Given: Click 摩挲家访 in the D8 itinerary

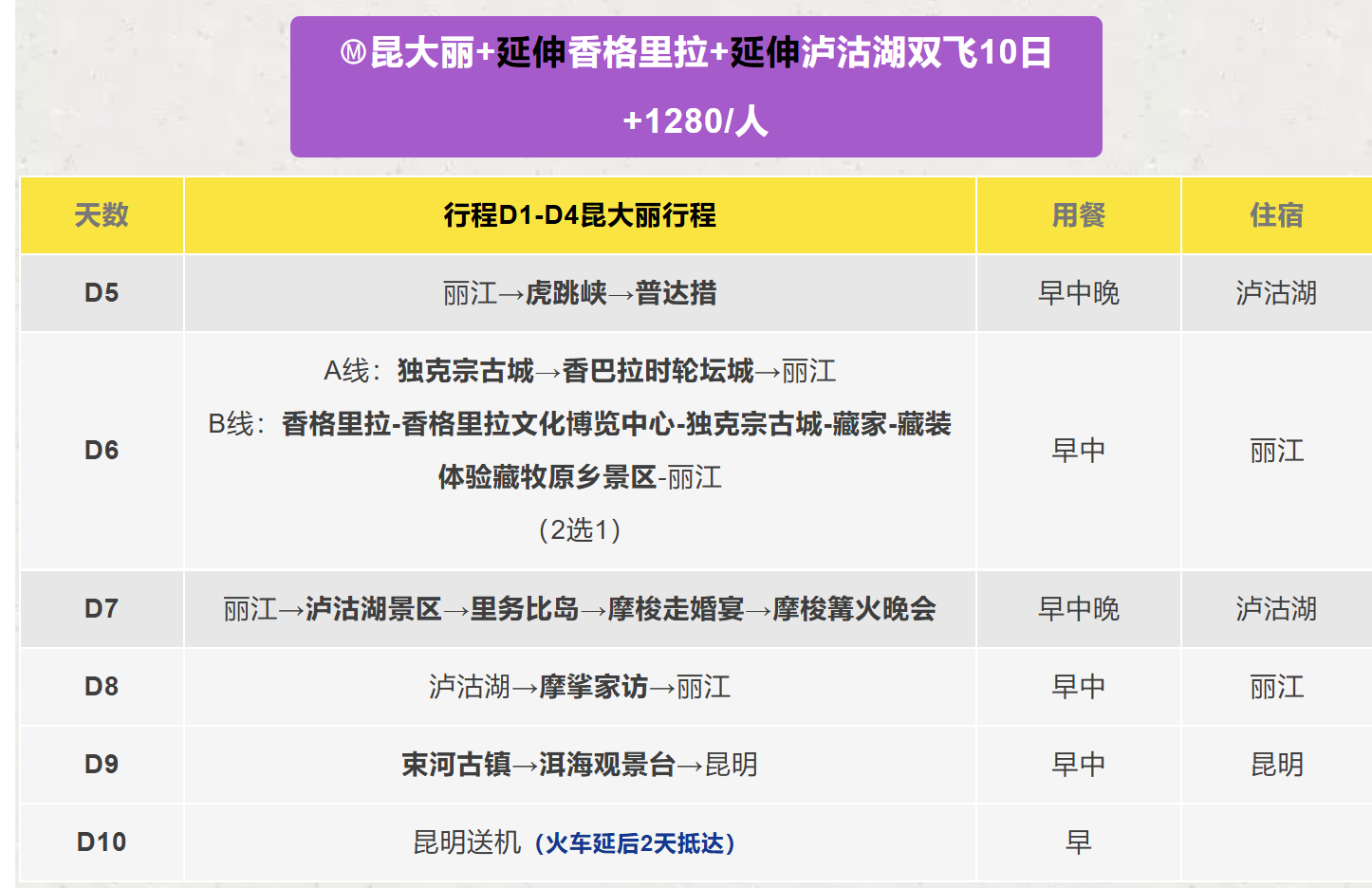Looking at the screenshot, I should [x=593, y=687].
